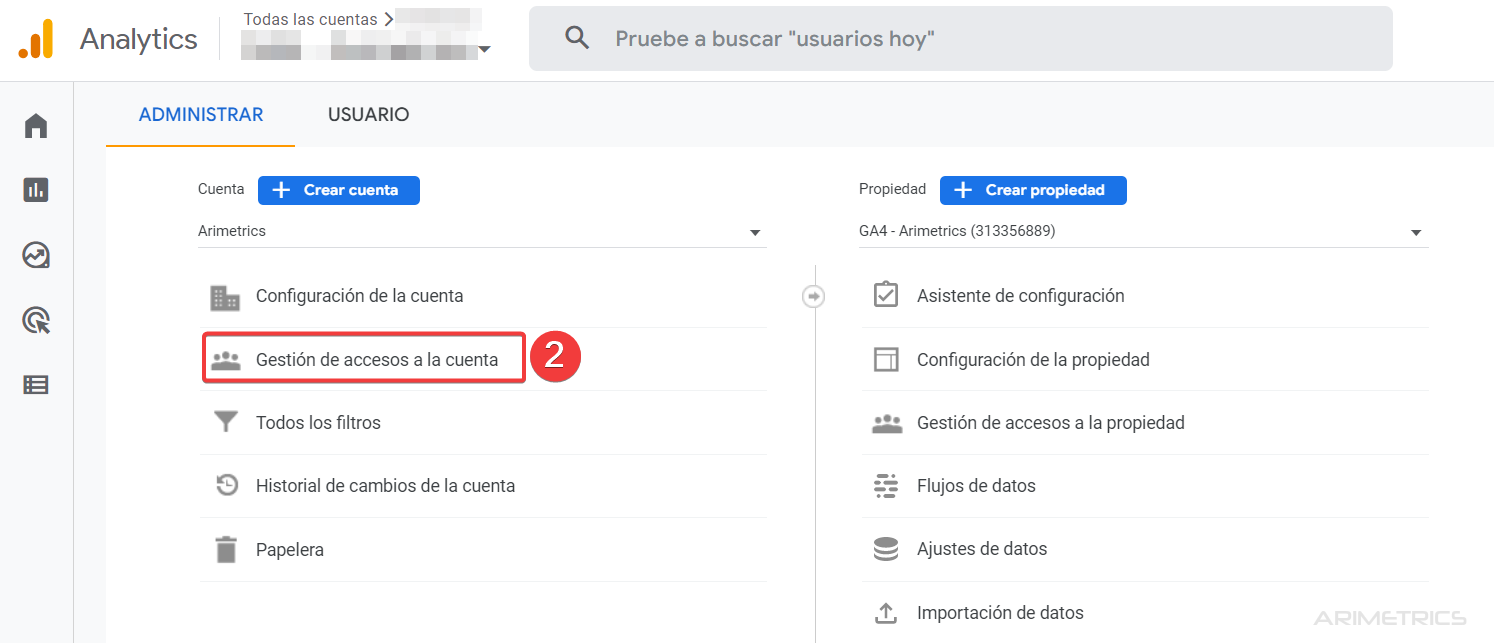Image resolution: width=1494 pixels, height=643 pixels.
Task: Click the Crear cuenta button
Action: tap(338, 190)
